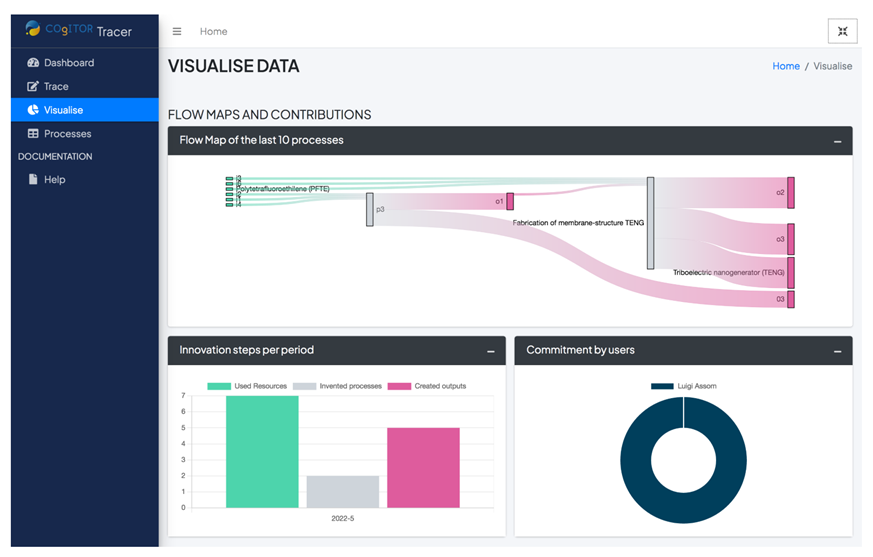Click the Dashboard gauge icon
This screenshot has height=557, width=873.
33,62
